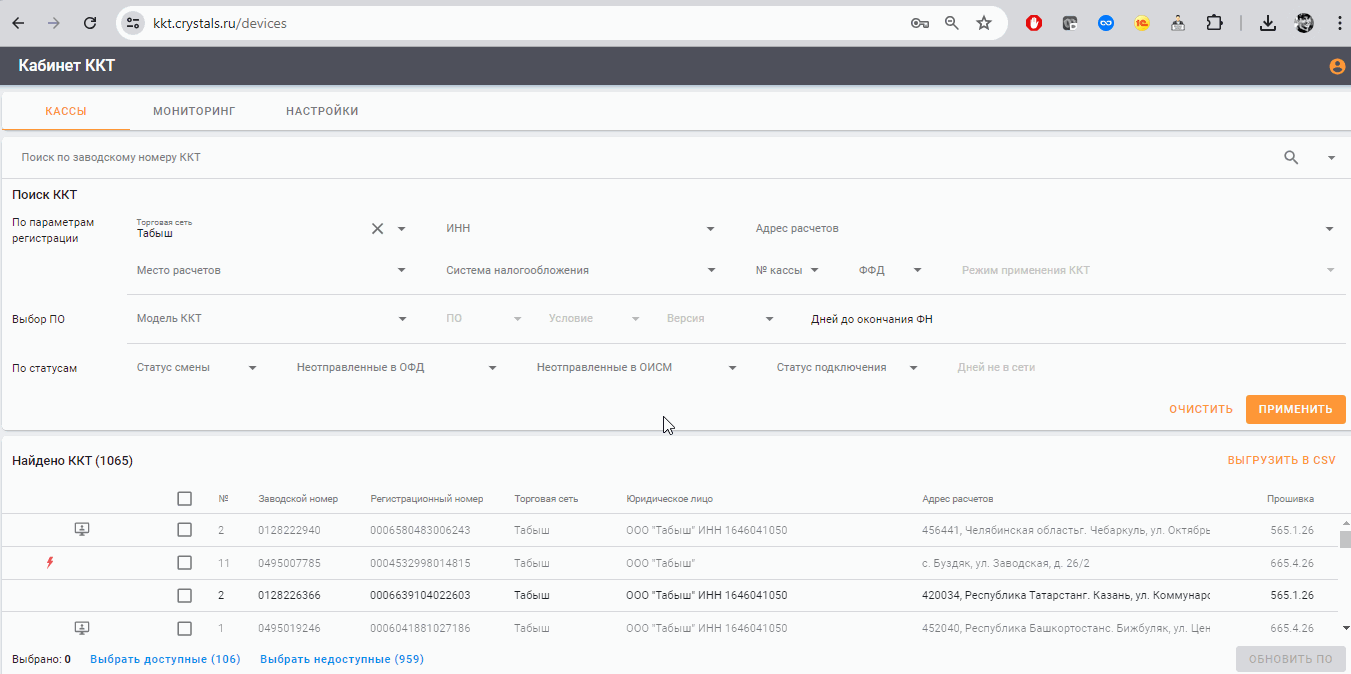Tick the checkbox for device 0495007785

click(x=184, y=563)
